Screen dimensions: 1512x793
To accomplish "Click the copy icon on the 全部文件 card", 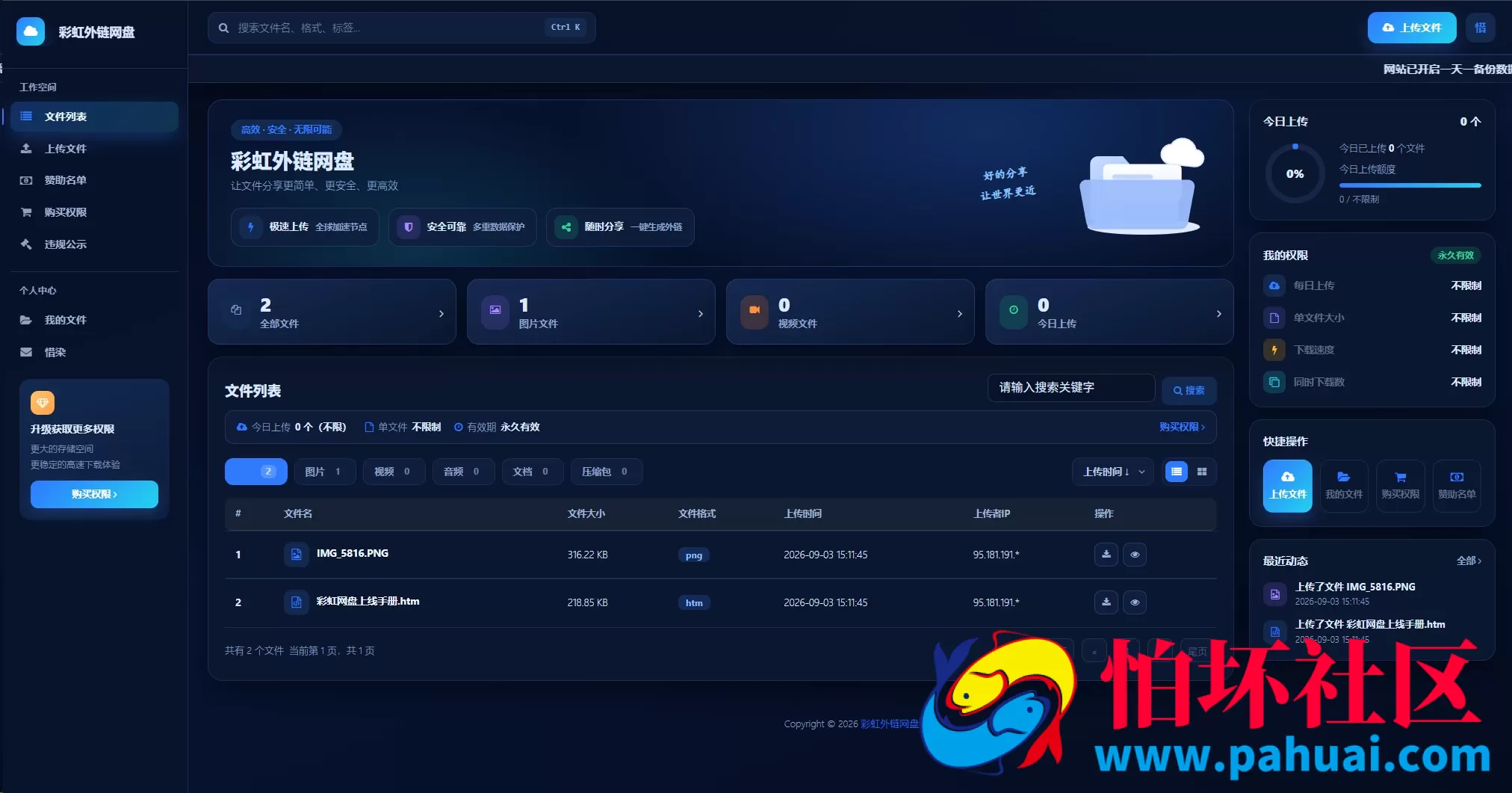I will coord(236,310).
